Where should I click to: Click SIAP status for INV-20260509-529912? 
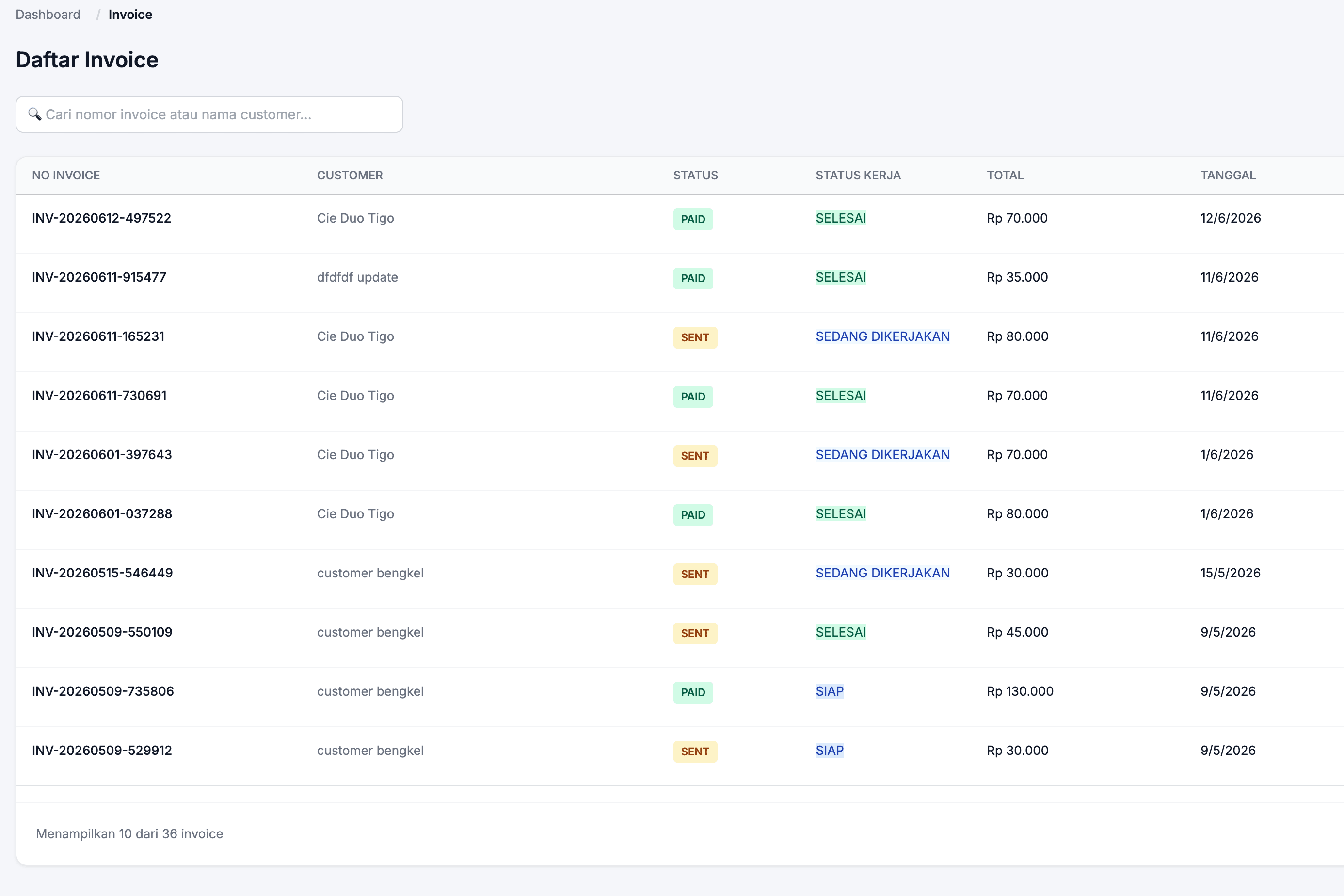coord(829,750)
